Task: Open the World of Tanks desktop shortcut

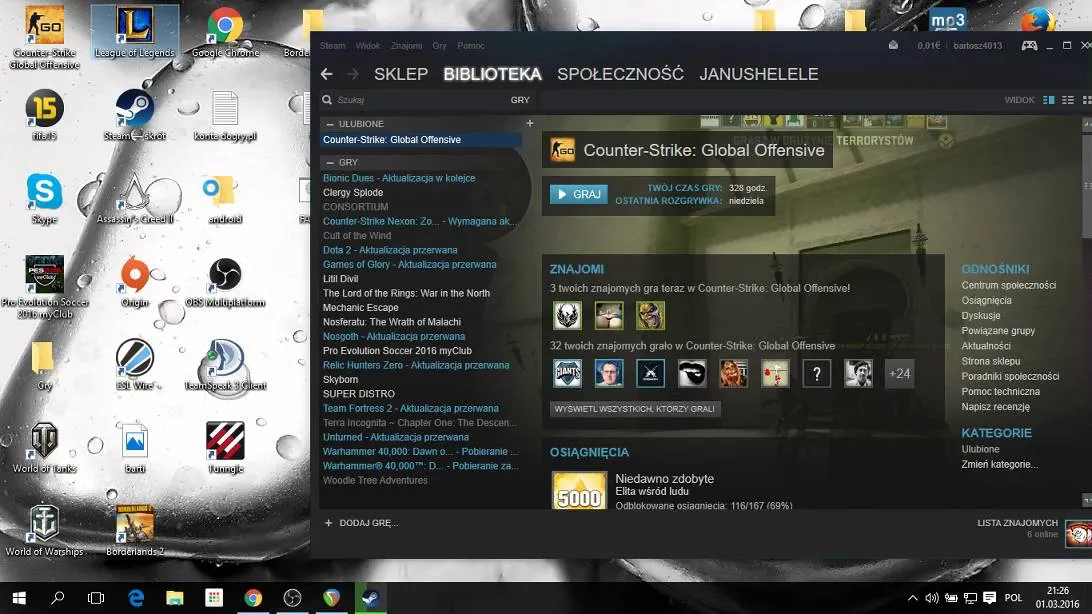Action: pos(45,448)
